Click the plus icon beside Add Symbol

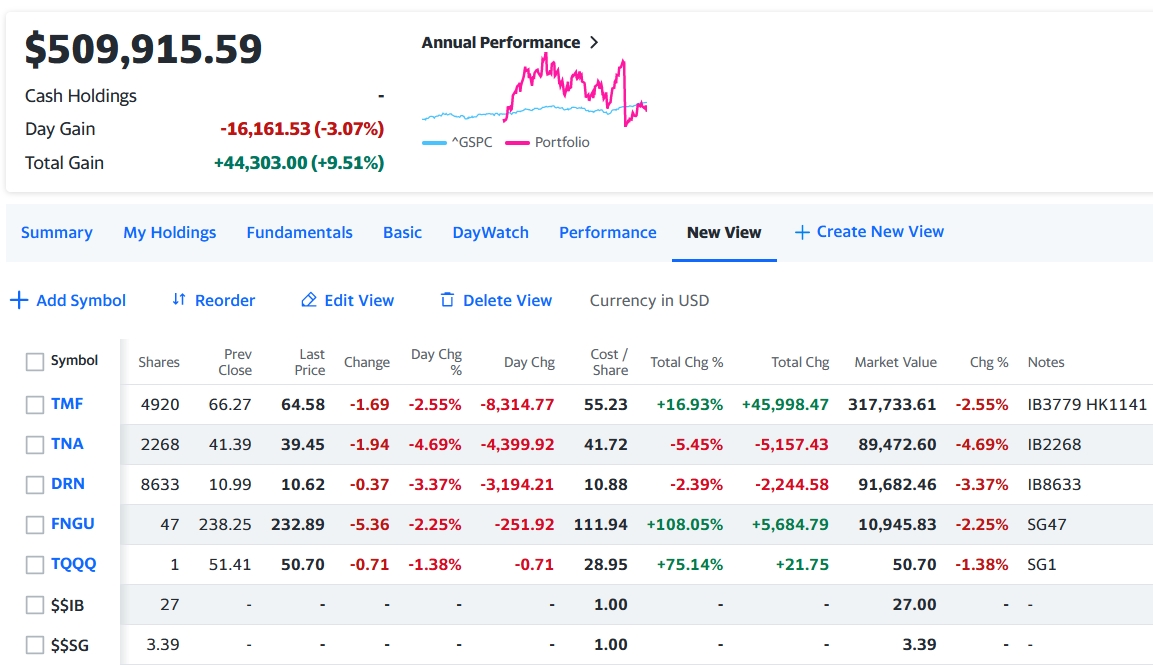[18, 300]
